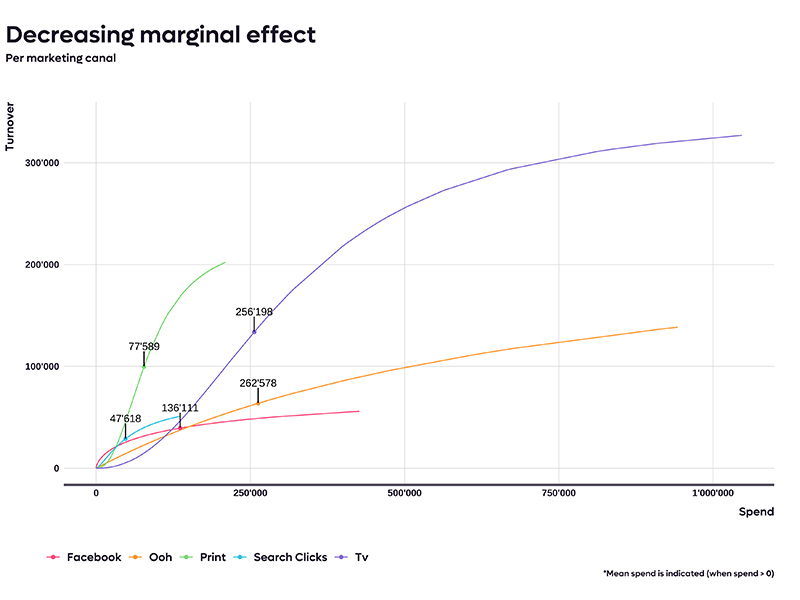Click the 300'000 tick on Turnover axis
The height and width of the screenshot is (600, 800).
coord(42,163)
